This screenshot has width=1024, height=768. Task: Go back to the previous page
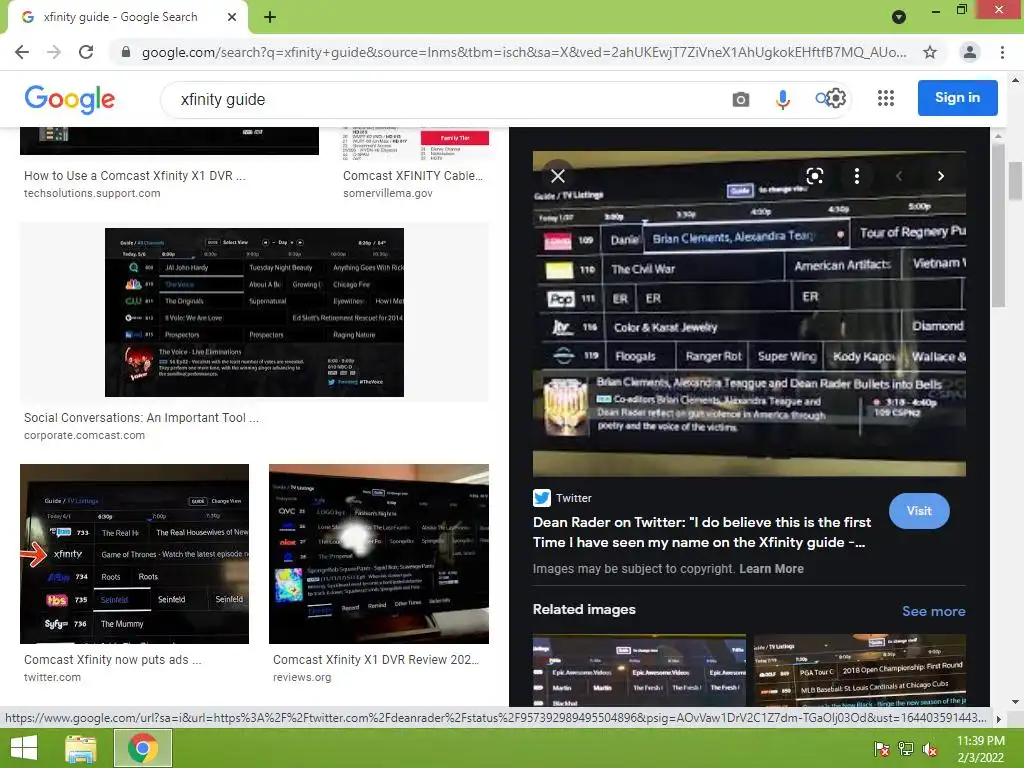click(22, 52)
